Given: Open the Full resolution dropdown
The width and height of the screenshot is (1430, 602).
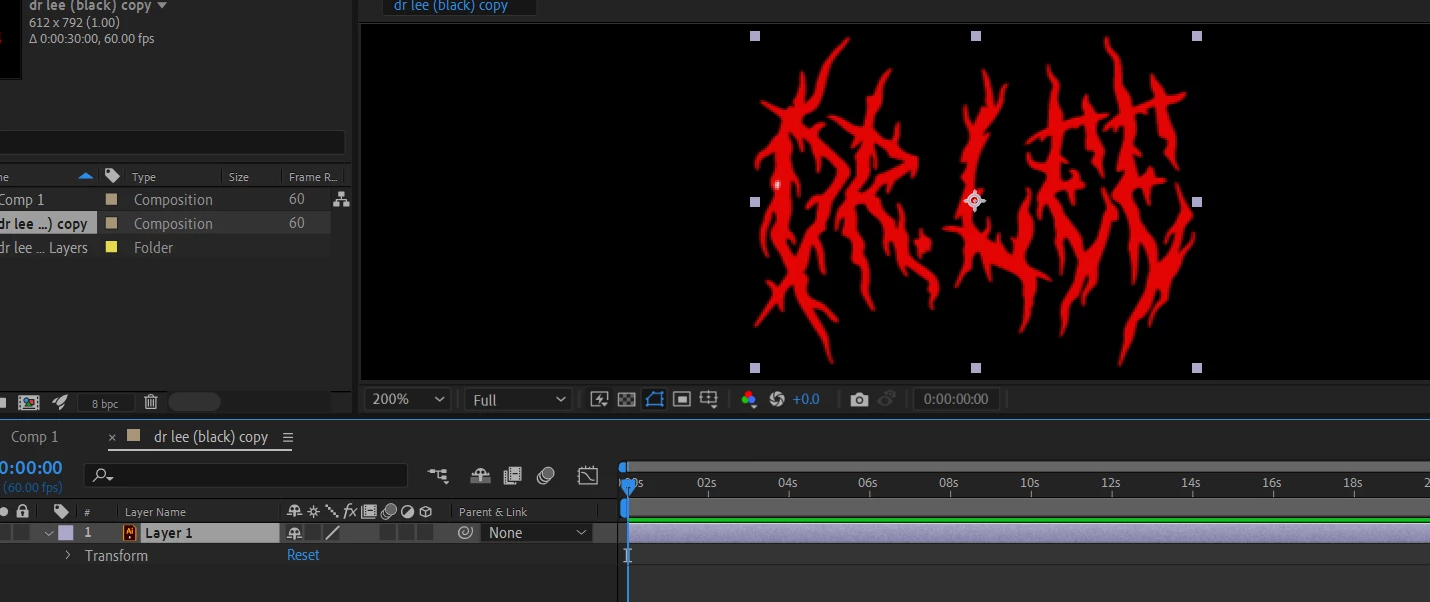Looking at the screenshot, I should click(518, 399).
